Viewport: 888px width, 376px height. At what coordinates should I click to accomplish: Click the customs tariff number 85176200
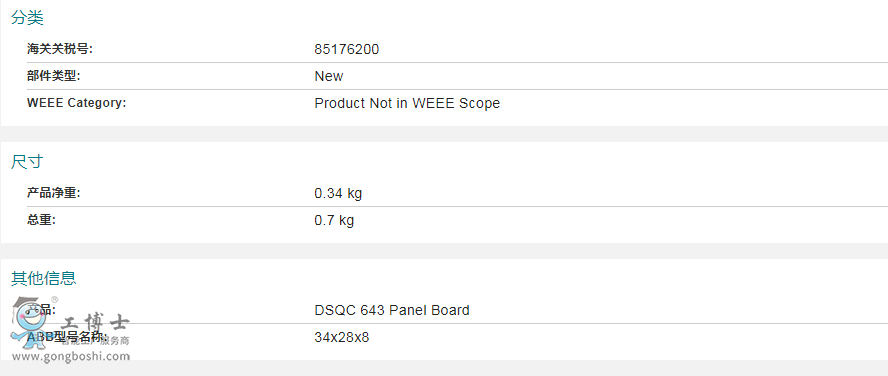coord(347,49)
